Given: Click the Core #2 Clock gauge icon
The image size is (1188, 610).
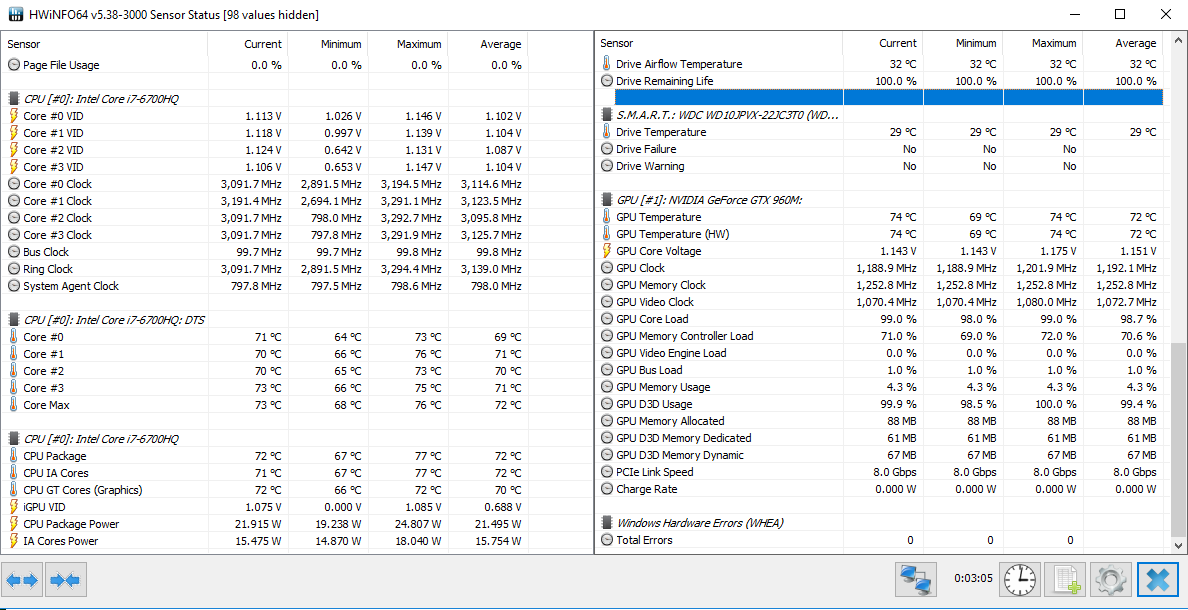Looking at the screenshot, I should (x=14, y=217).
